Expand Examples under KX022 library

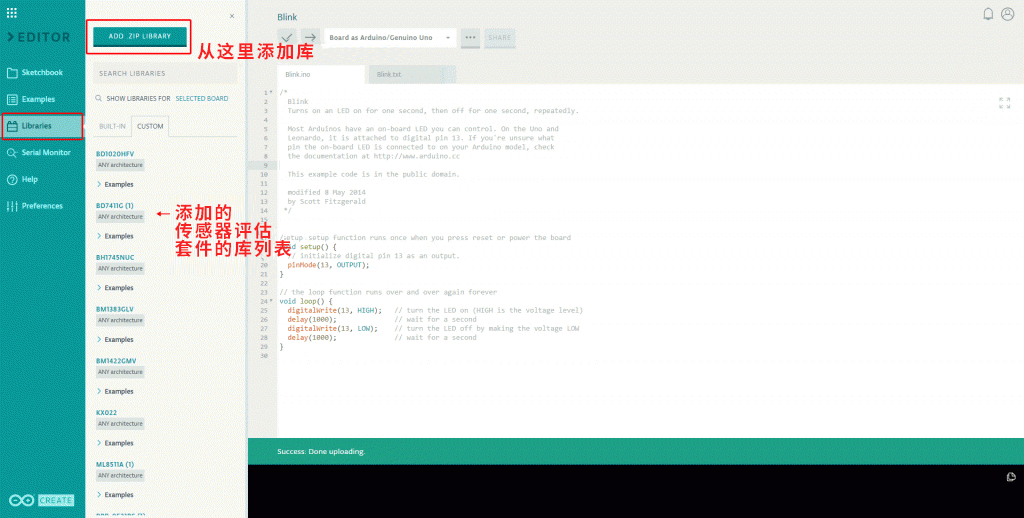[115, 443]
